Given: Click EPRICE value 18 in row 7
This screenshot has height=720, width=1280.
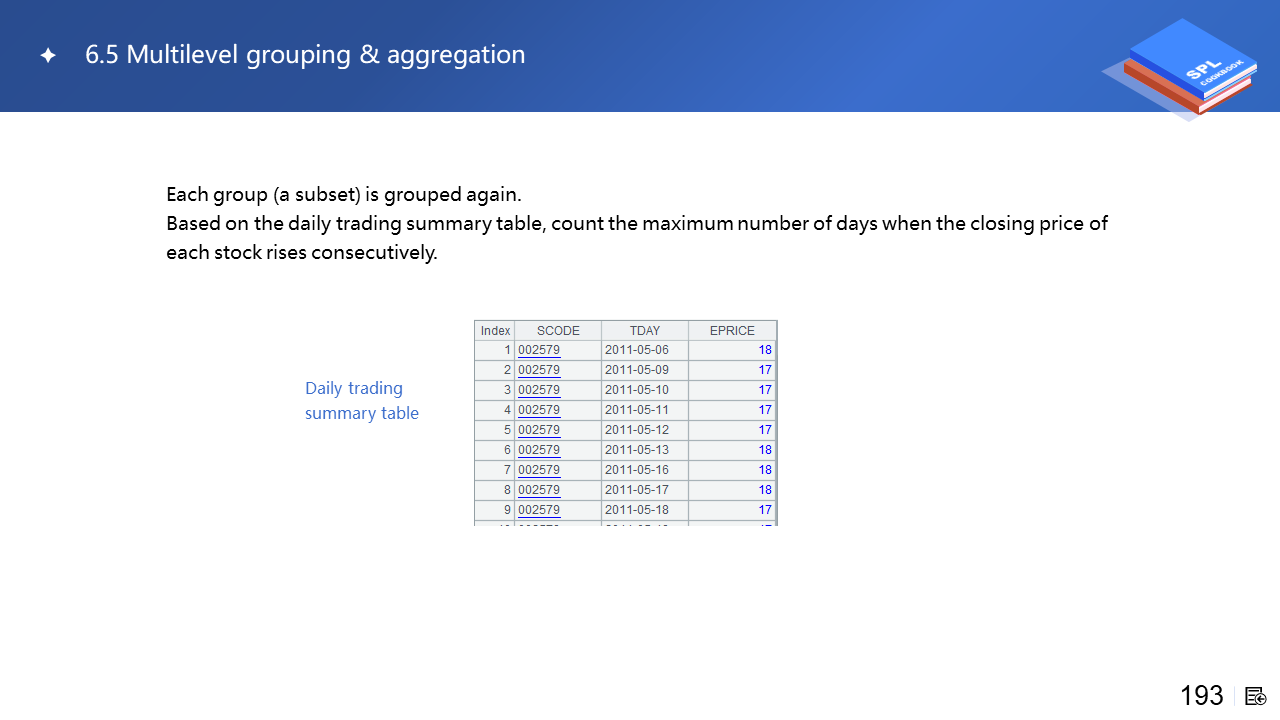Looking at the screenshot, I should [764, 470].
